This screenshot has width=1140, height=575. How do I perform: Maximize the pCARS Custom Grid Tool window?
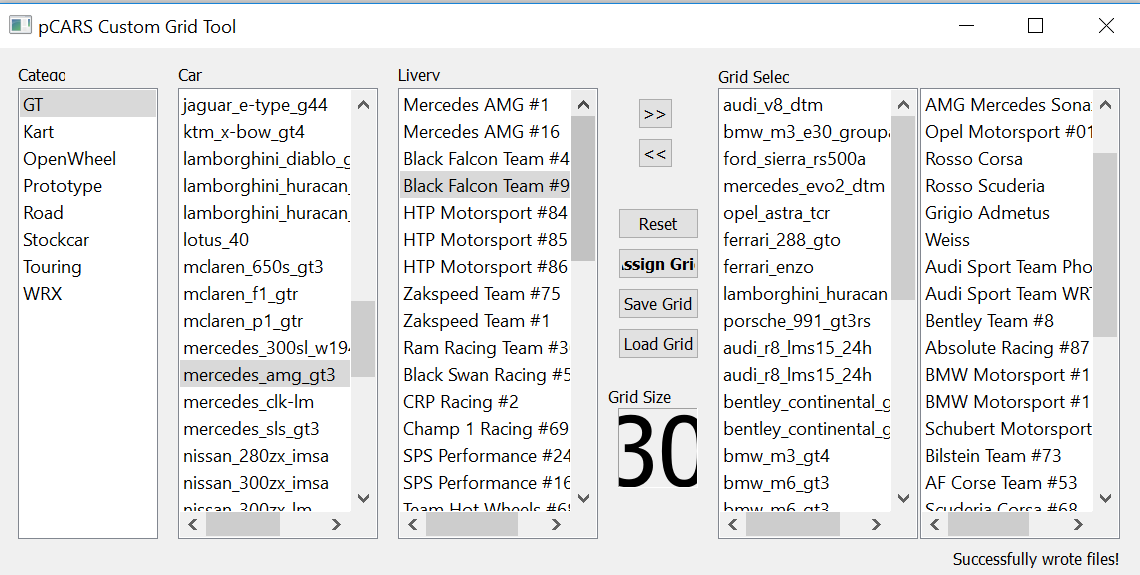(x=1035, y=26)
